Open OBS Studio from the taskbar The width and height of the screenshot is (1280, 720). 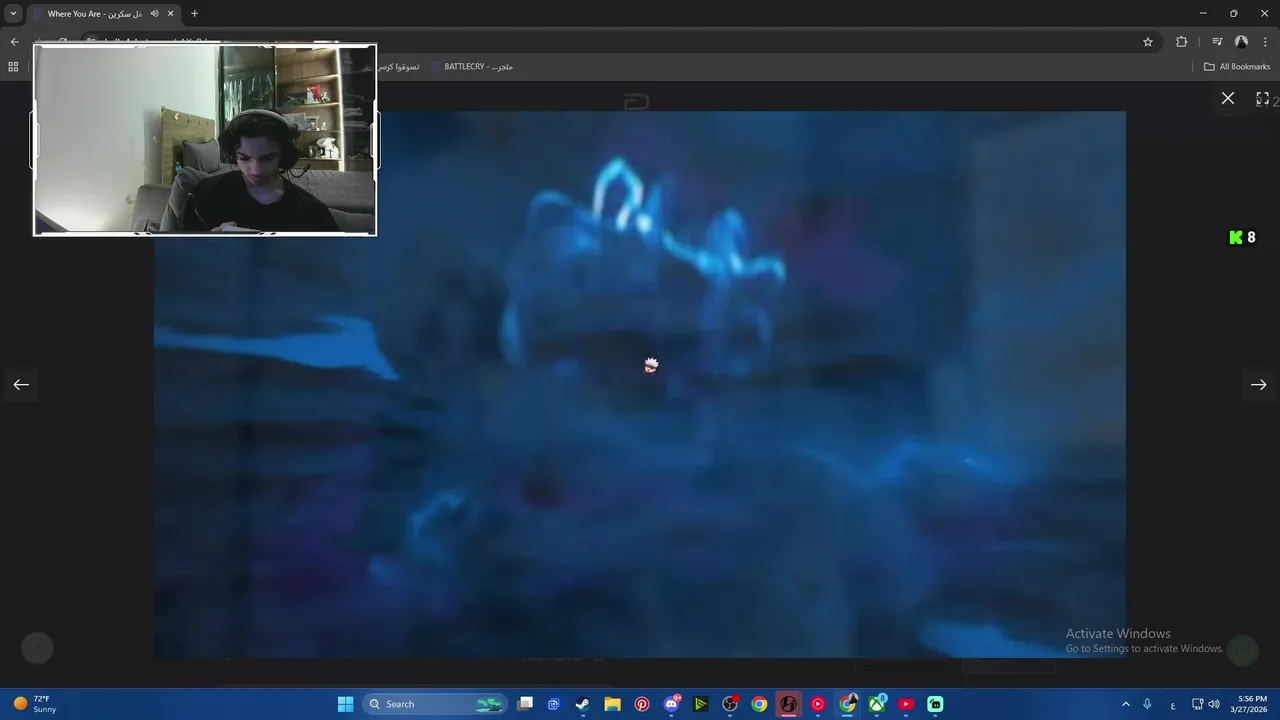pyautogui.click(x=730, y=704)
